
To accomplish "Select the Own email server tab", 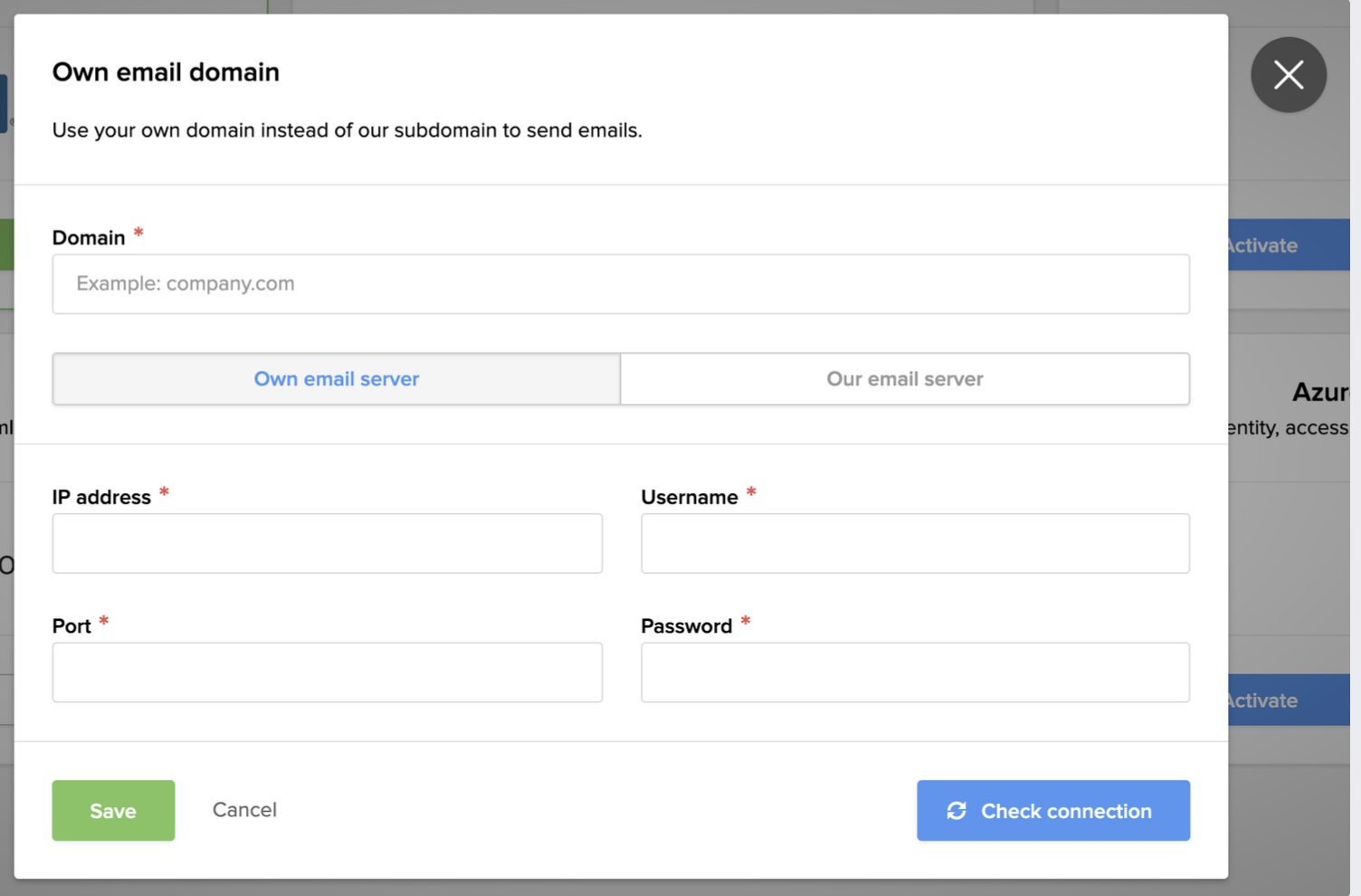I will coord(336,379).
